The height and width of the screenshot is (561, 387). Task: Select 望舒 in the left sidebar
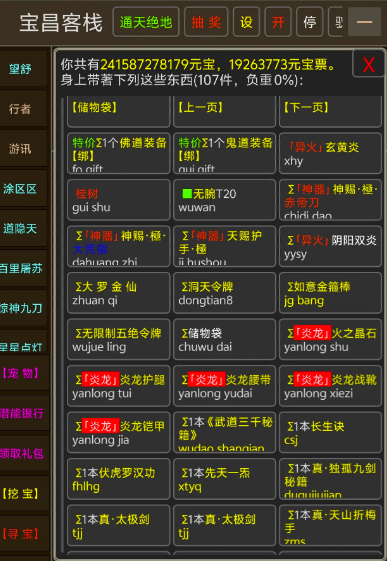(23, 68)
